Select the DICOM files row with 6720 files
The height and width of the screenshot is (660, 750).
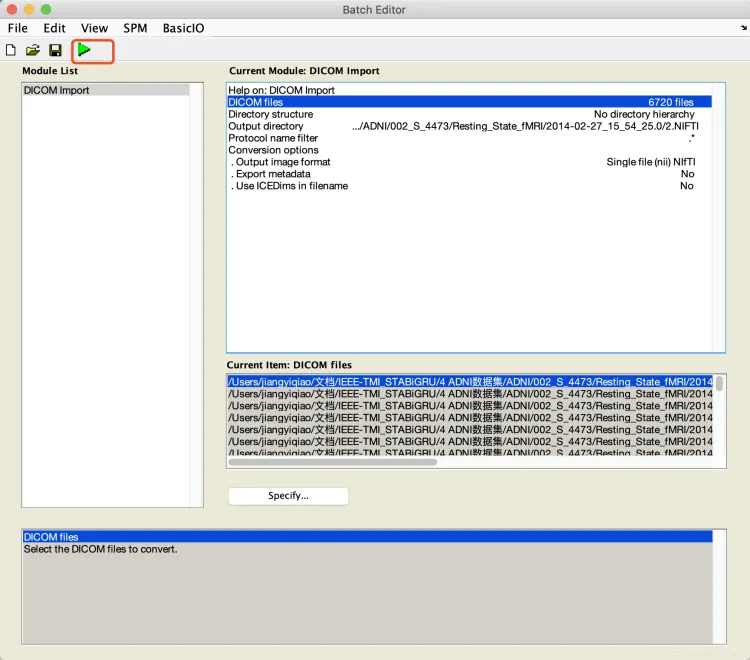click(x=469, y=102)
